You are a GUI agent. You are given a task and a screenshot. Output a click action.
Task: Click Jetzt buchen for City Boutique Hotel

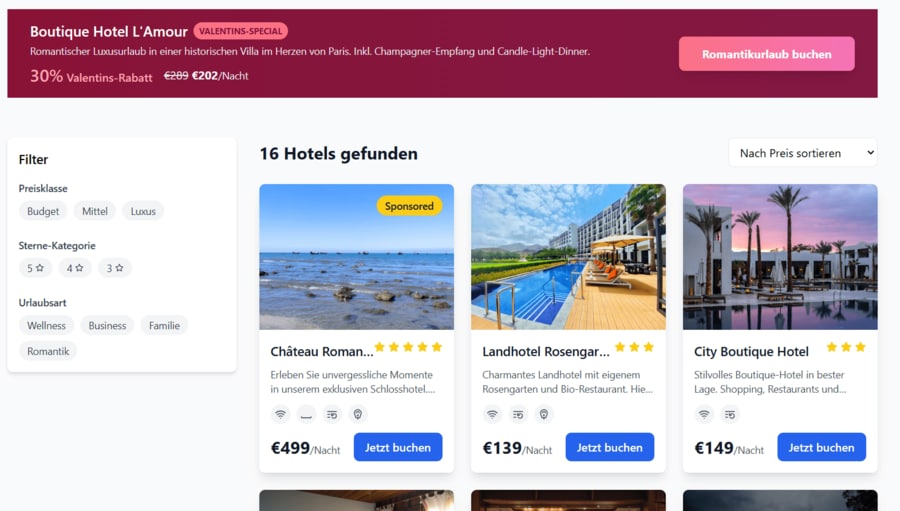coord(821,447)
